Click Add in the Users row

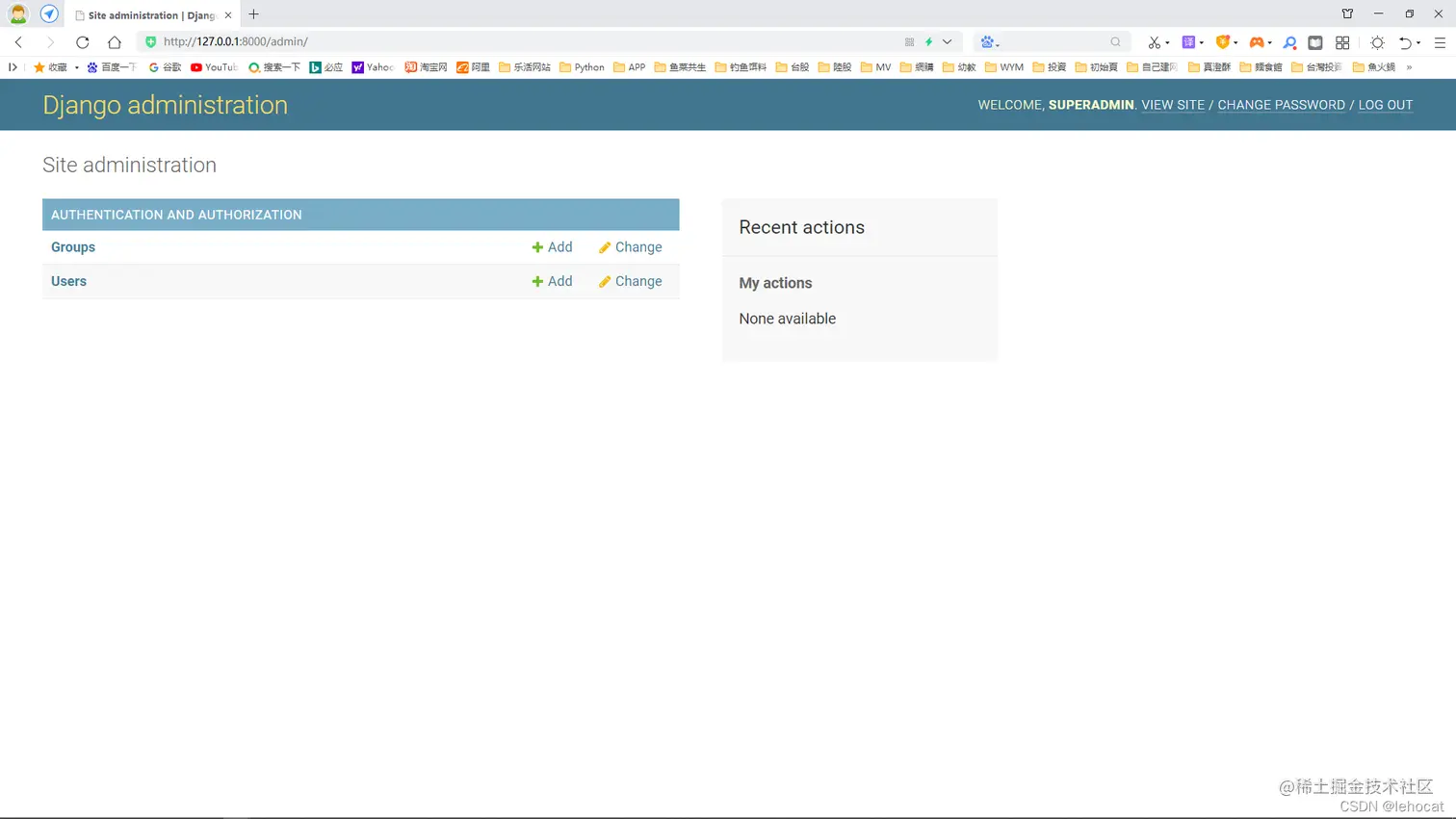click(552, 281)
